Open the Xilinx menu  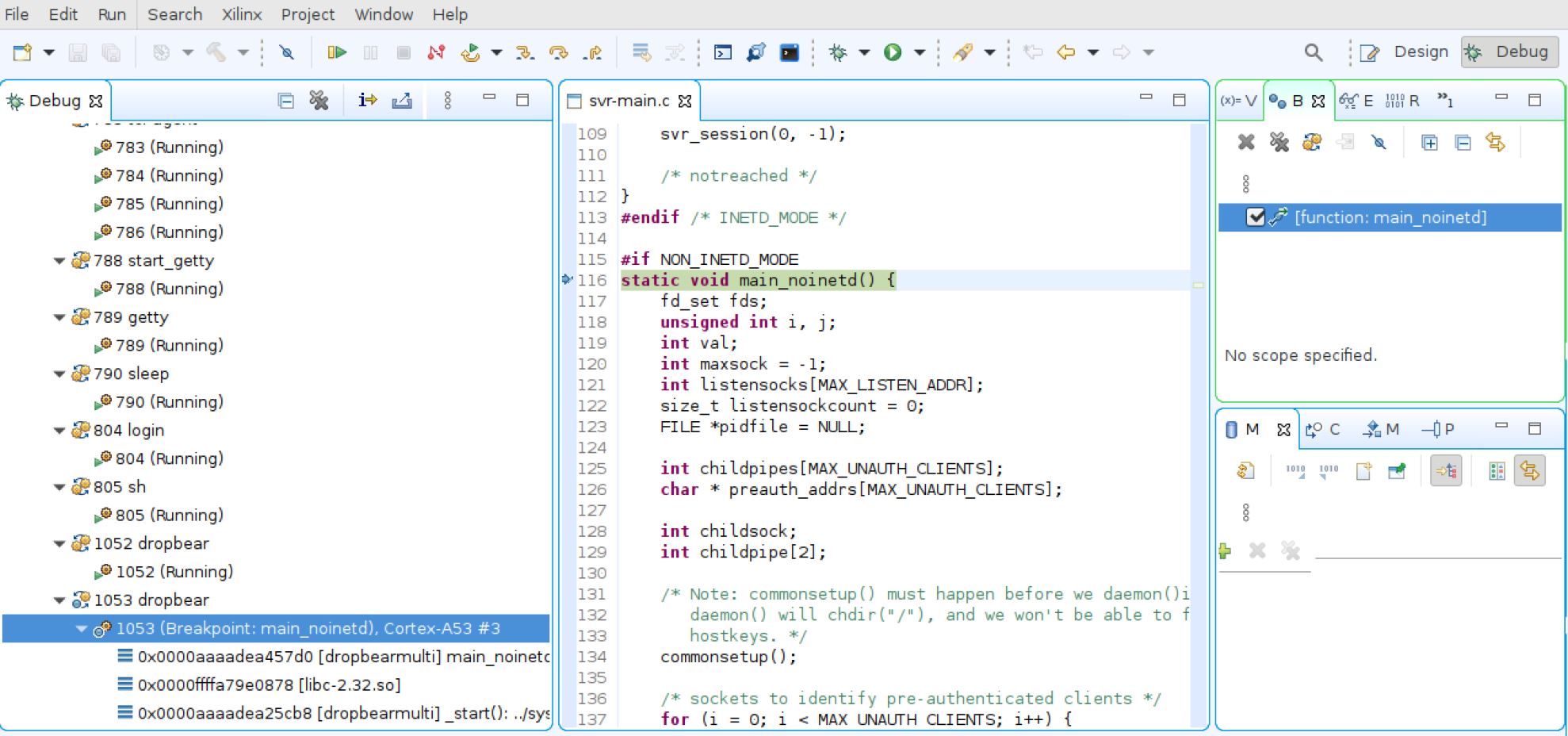click(242, 14)
